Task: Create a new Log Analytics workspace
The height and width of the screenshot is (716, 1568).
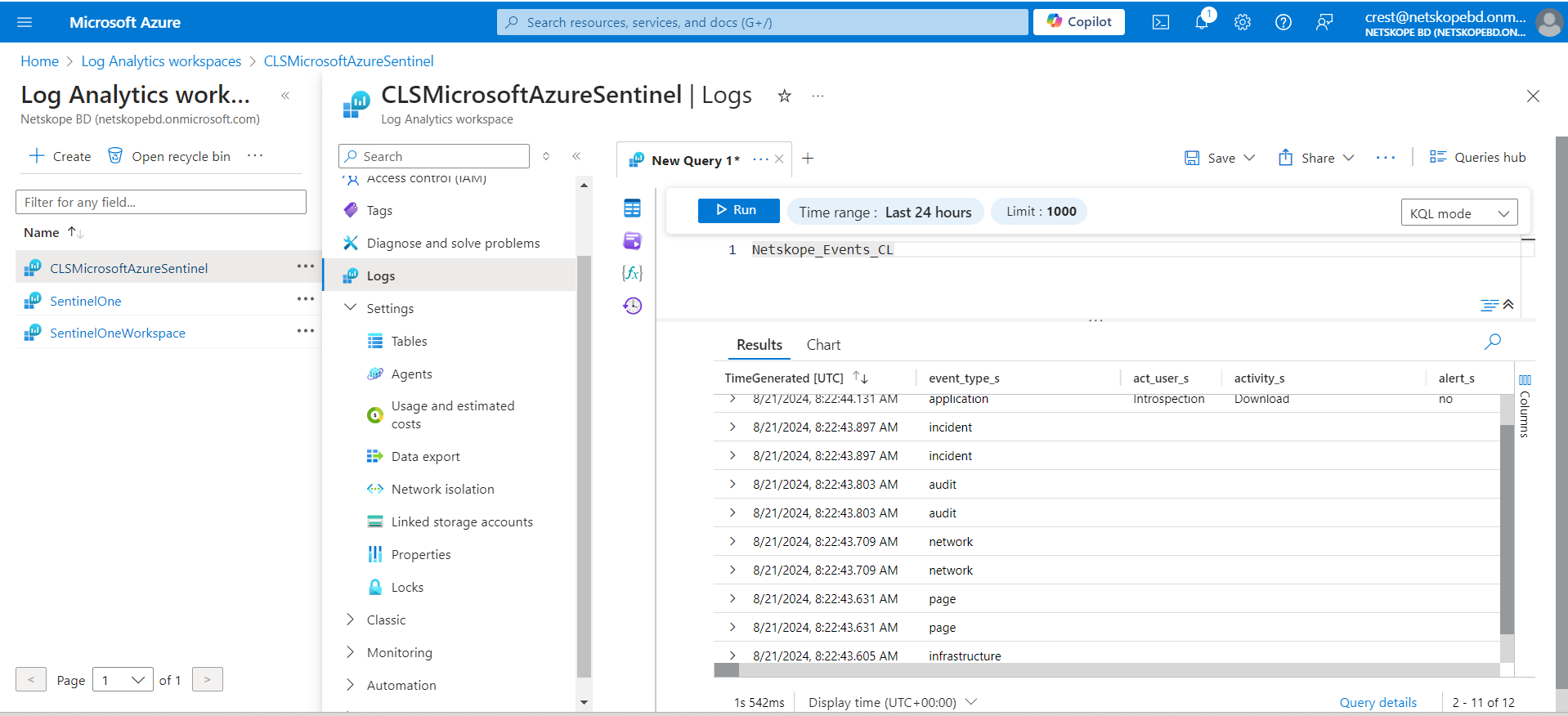Action: point(60,156)
